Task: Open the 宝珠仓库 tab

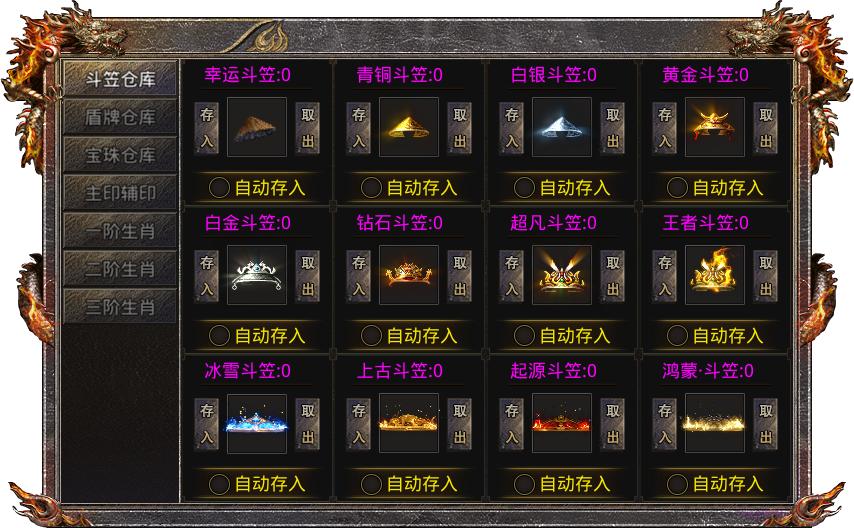Action: (120, 155)
